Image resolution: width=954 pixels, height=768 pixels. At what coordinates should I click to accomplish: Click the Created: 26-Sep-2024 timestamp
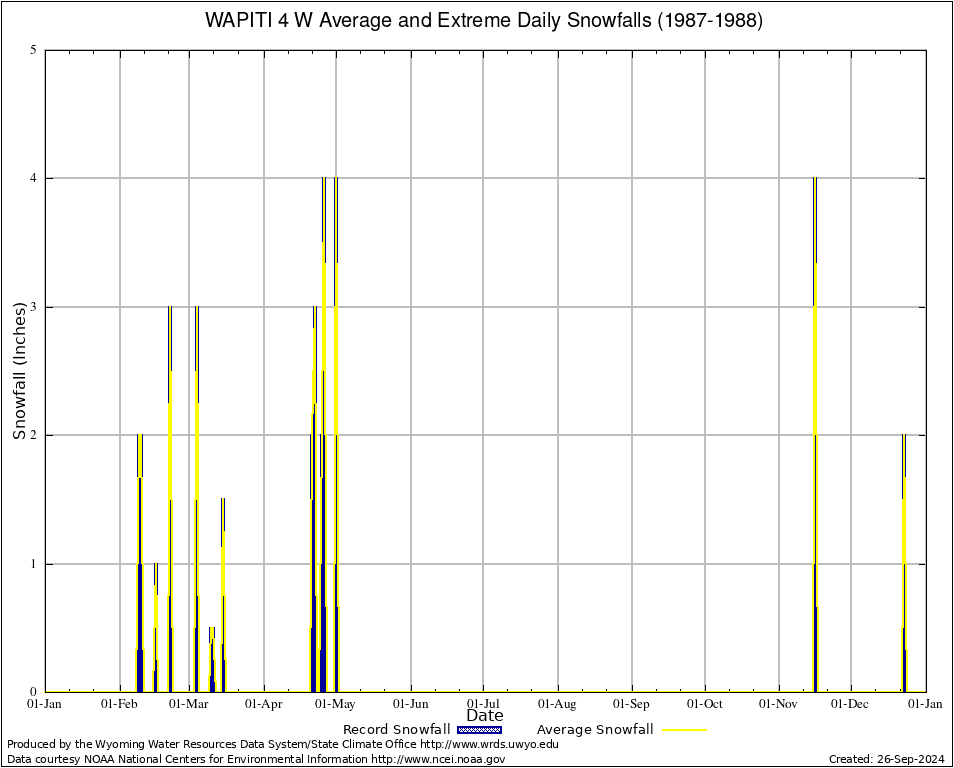pos(887,759)
